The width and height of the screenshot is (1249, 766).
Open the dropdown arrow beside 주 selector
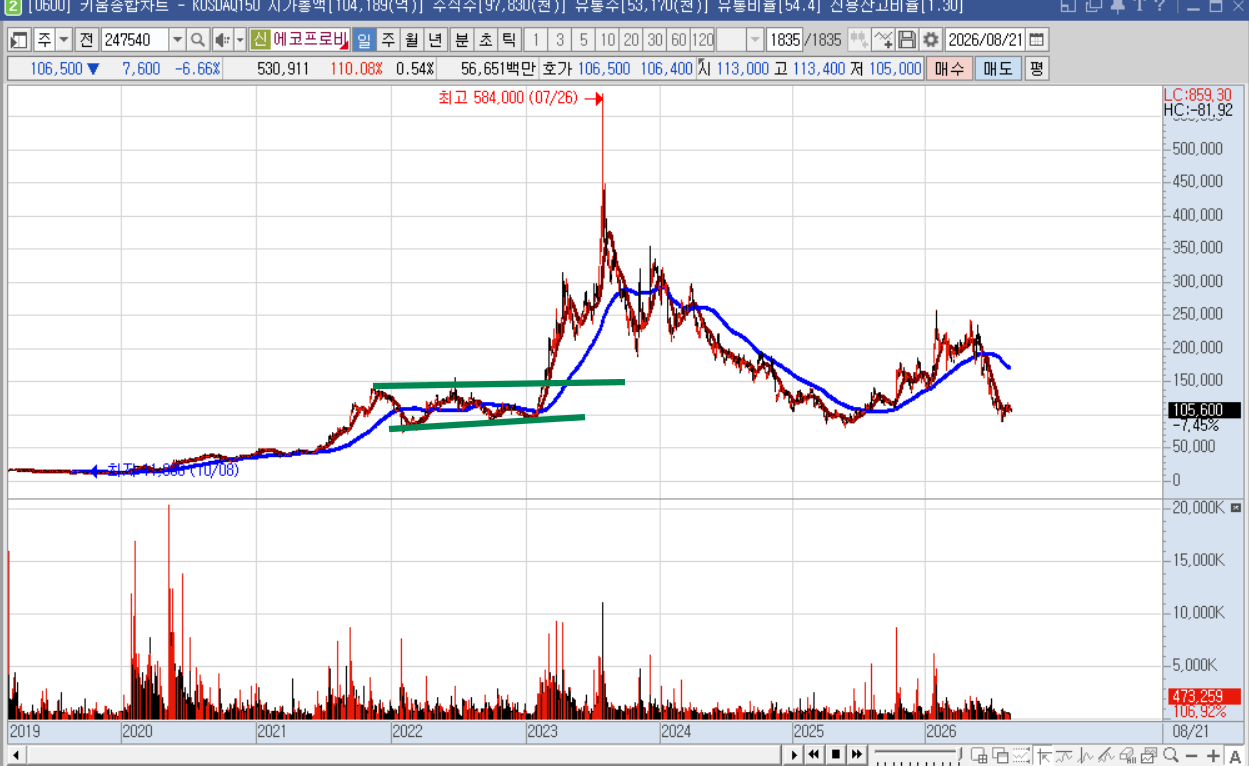[64, 40]
